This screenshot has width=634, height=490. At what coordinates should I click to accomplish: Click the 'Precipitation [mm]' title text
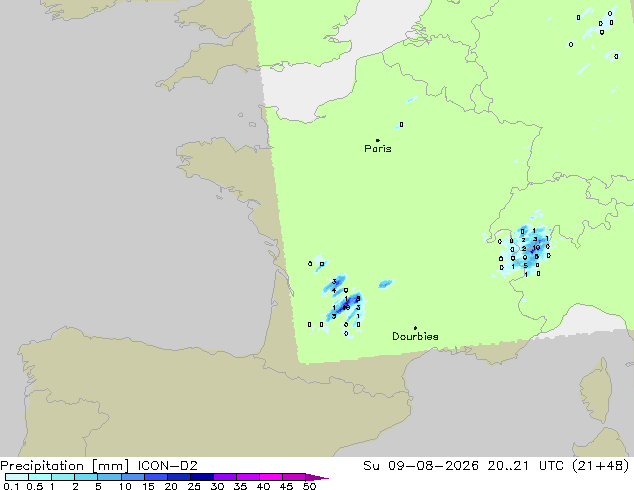[65, 466]
